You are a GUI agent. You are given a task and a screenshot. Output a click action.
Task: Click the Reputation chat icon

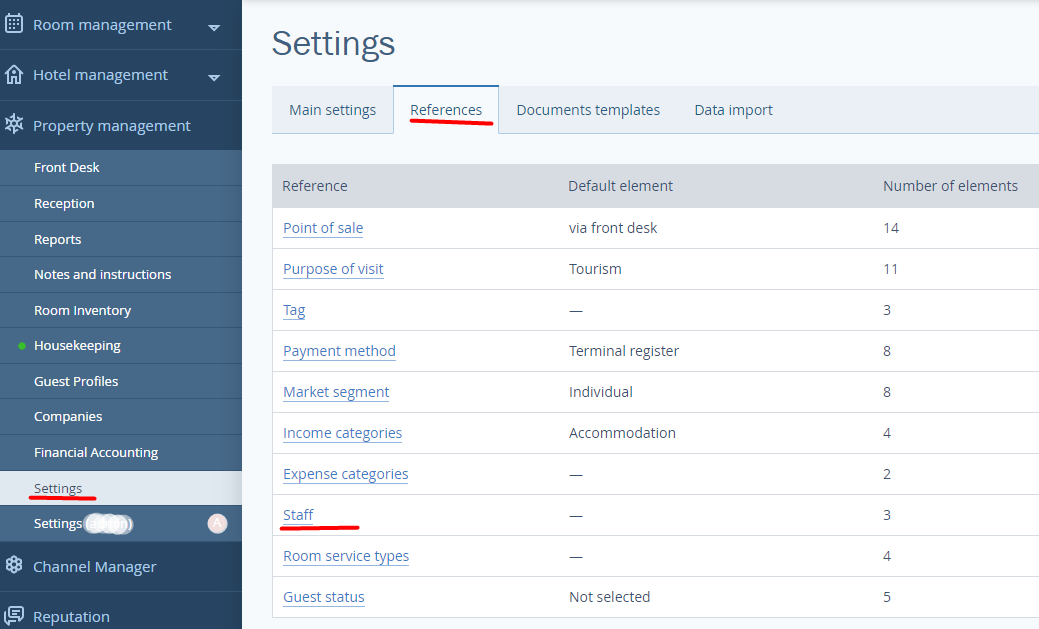point(14,615)
